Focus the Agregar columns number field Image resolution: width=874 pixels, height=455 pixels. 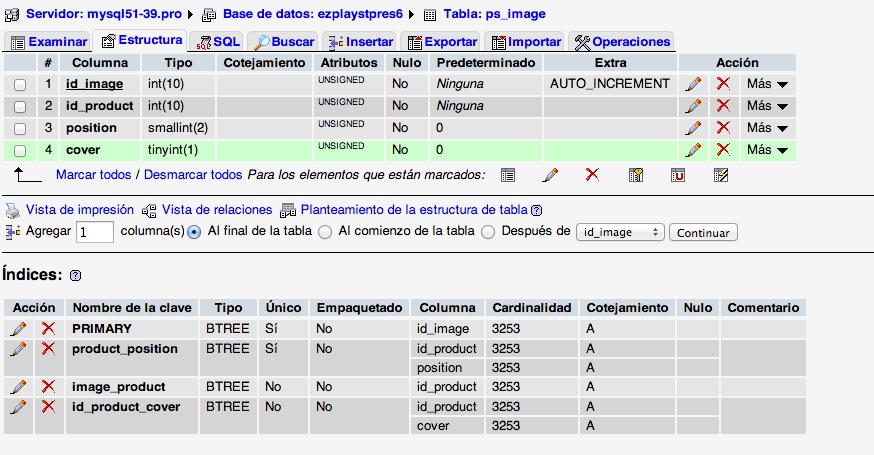pos(95,232)
